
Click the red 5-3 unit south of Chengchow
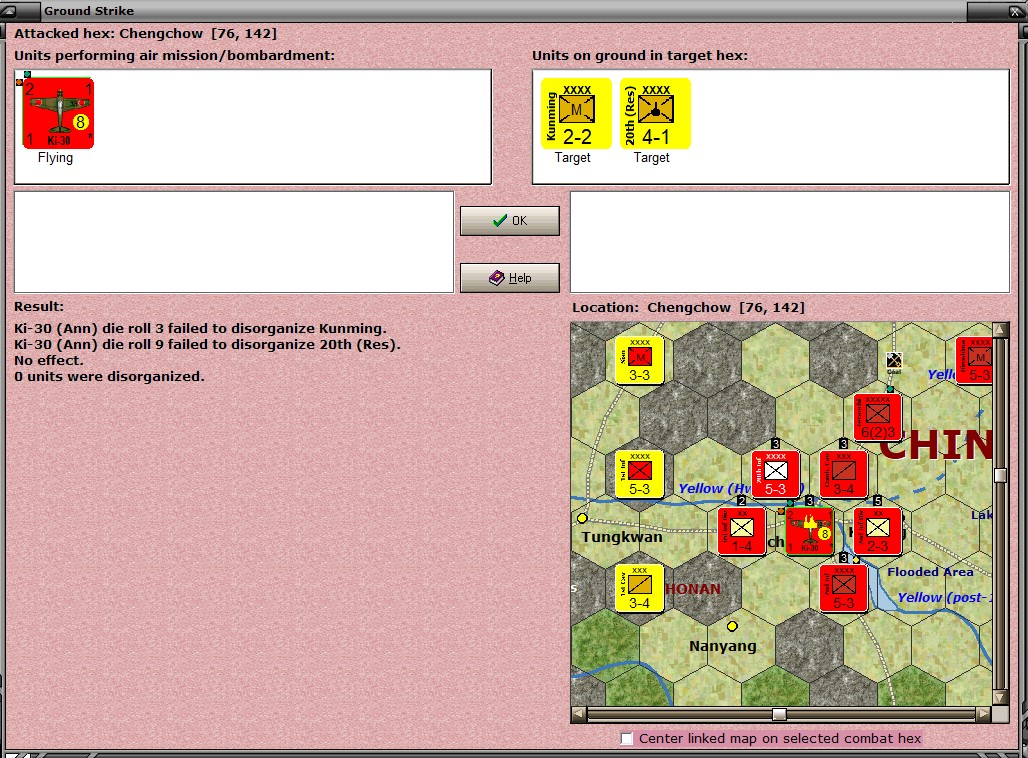pos(844,588)
